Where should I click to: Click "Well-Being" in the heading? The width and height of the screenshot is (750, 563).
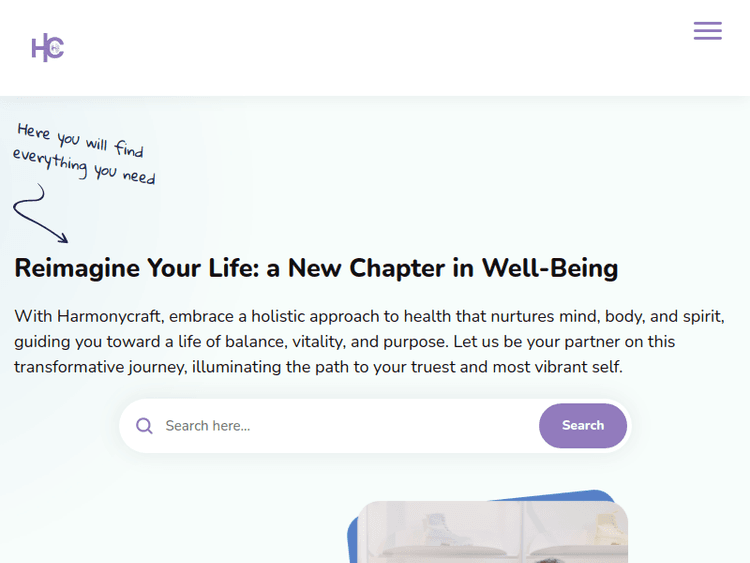[550, 268]
